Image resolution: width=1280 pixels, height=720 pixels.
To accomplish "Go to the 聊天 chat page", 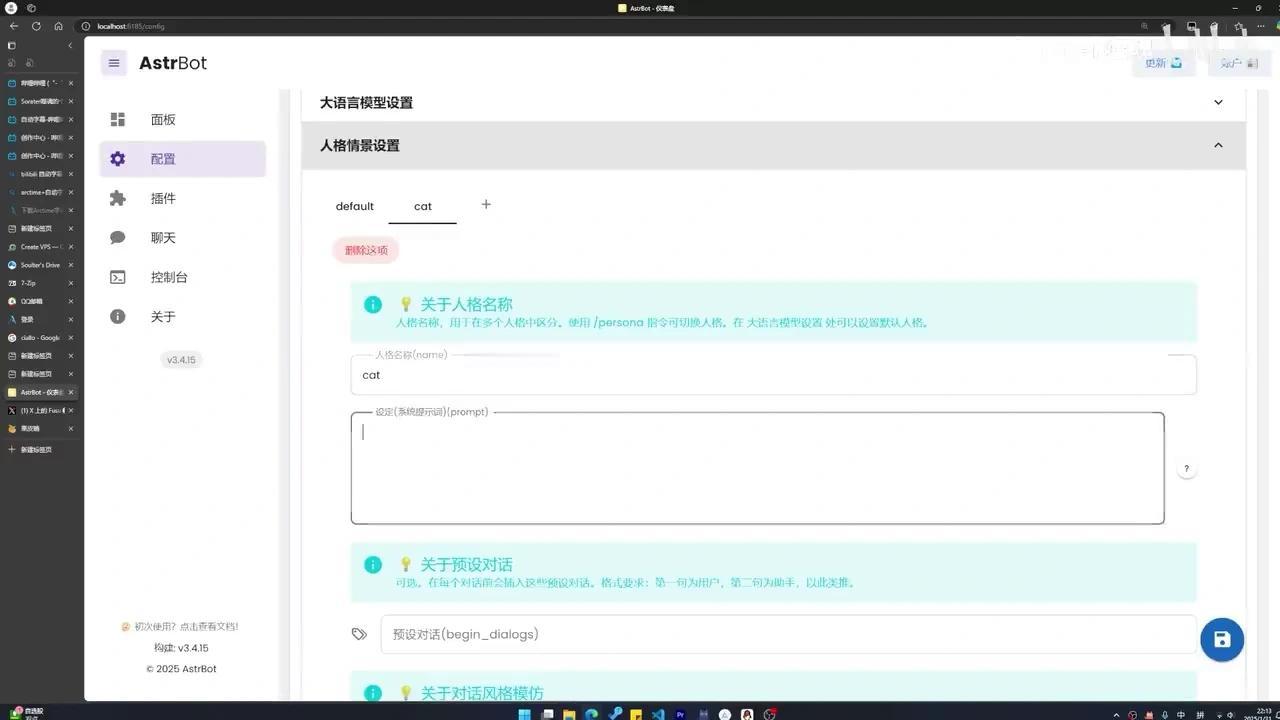I will click(x=183, y=237).
